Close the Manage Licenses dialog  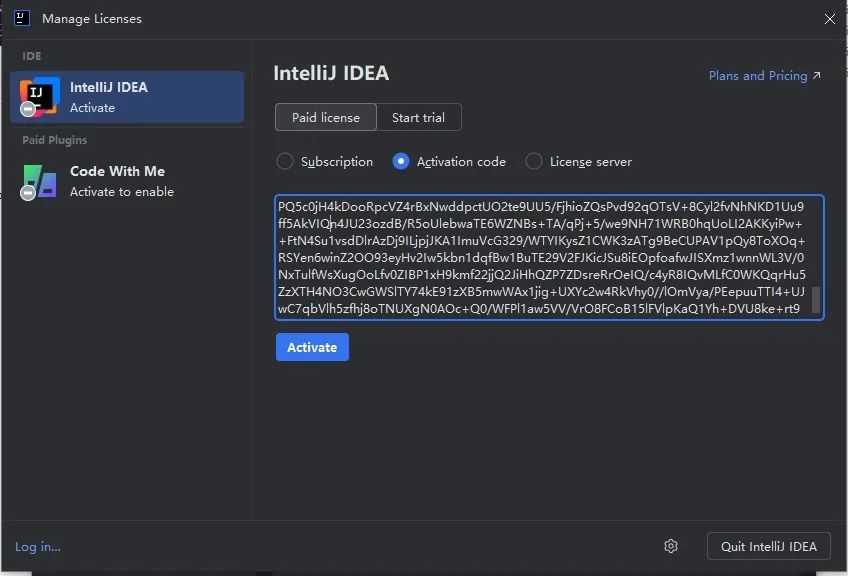click(829, 18)
